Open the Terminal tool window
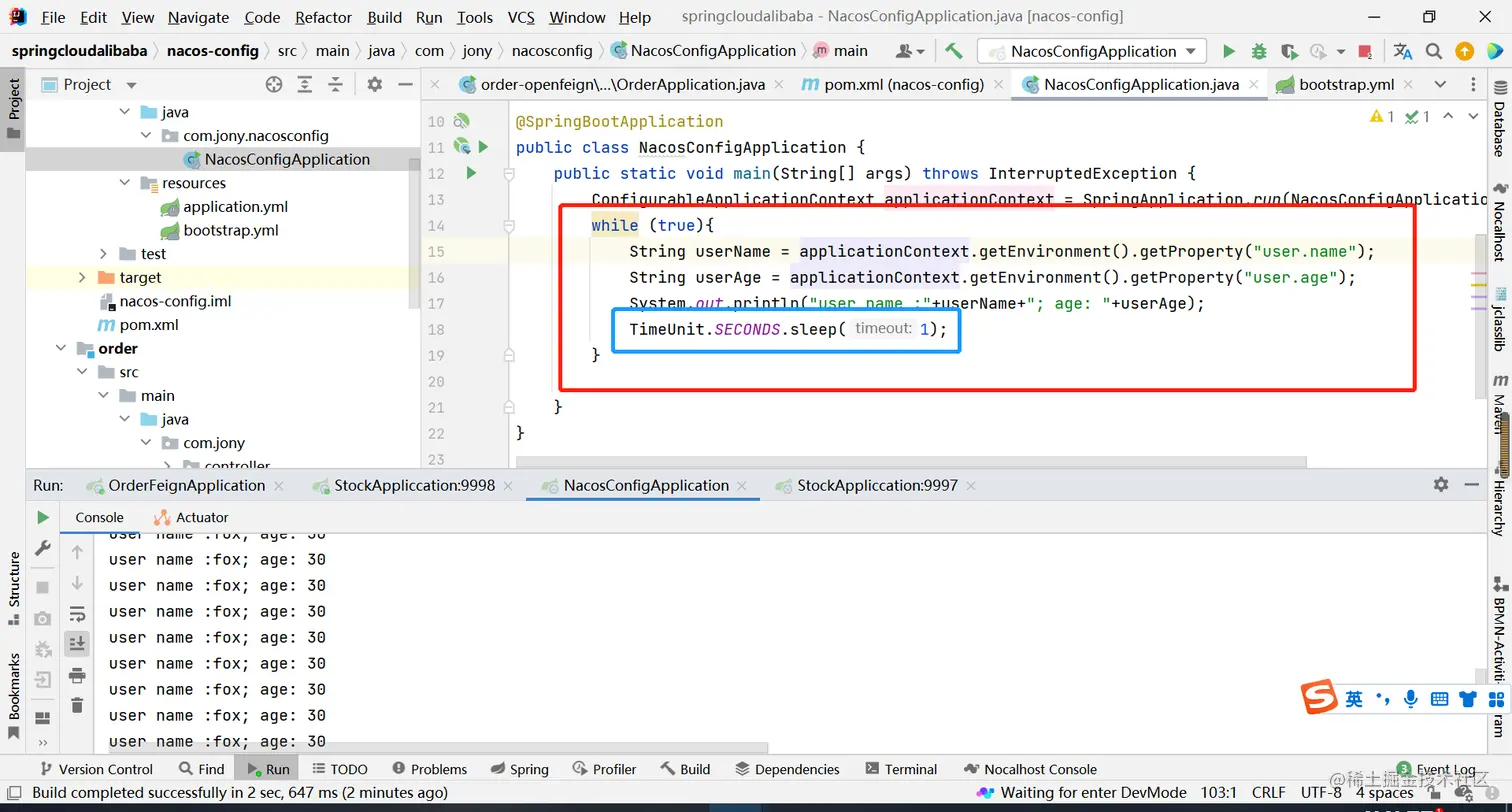Viewport: 1512px width, 812px height. click(x=900, y=769)
